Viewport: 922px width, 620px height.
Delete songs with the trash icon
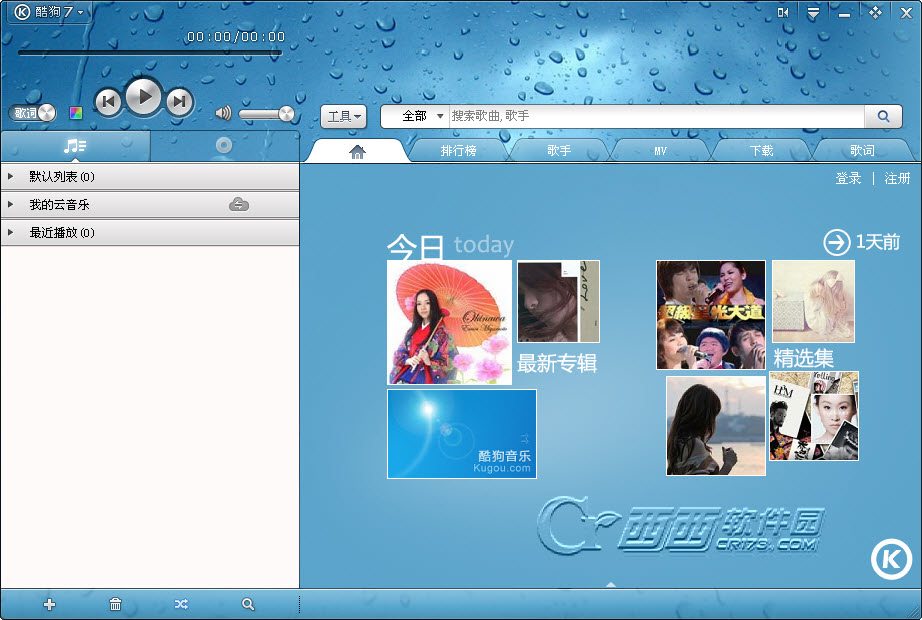[x=115, y=604]
